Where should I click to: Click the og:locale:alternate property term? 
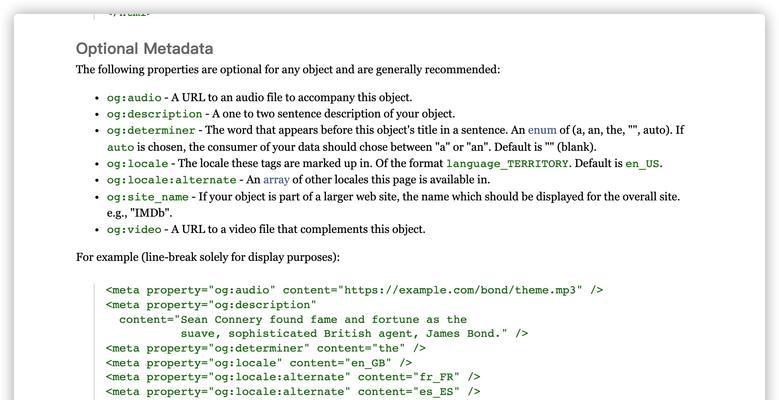[171, 180]
